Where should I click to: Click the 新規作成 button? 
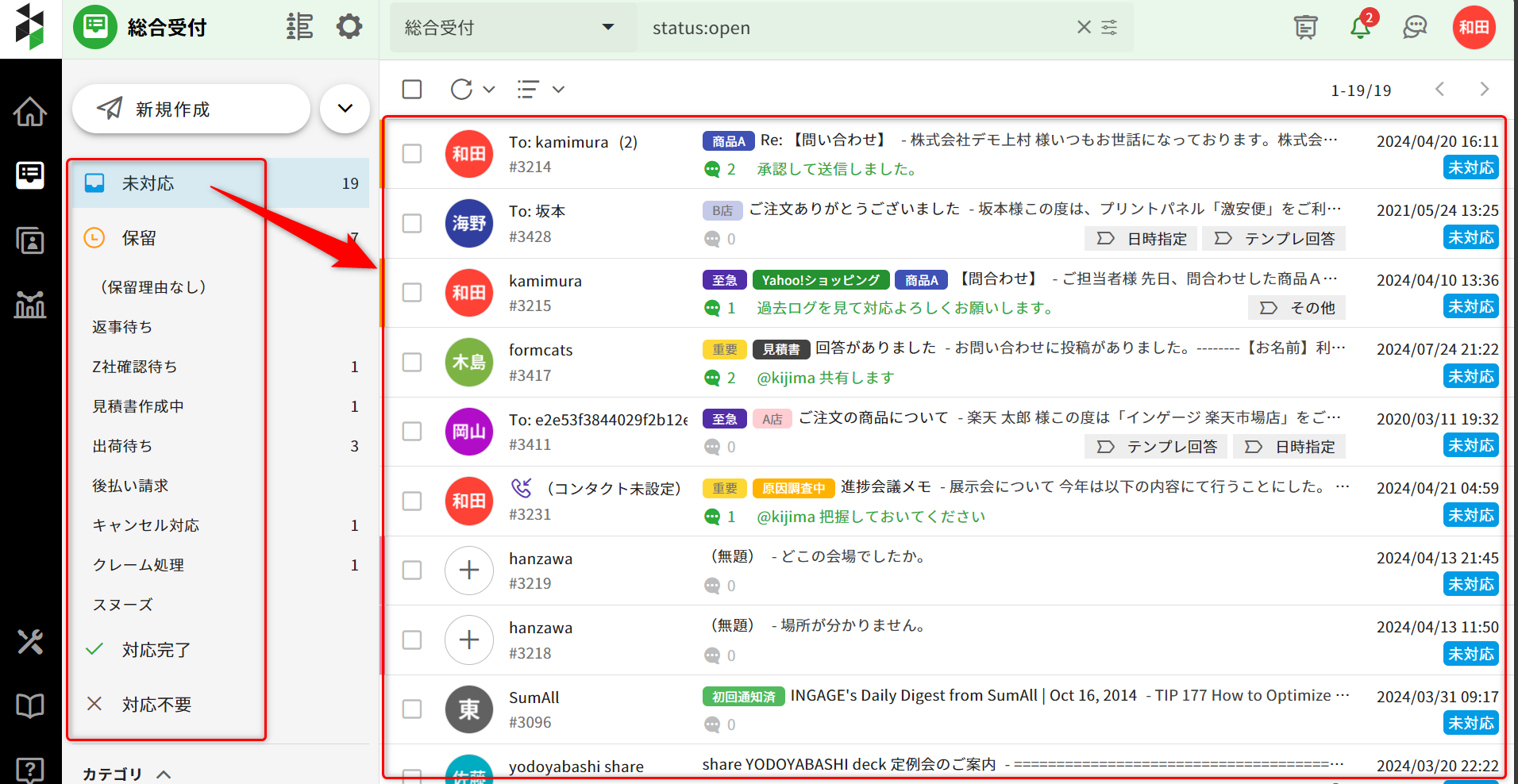click(x=191, y=109)
